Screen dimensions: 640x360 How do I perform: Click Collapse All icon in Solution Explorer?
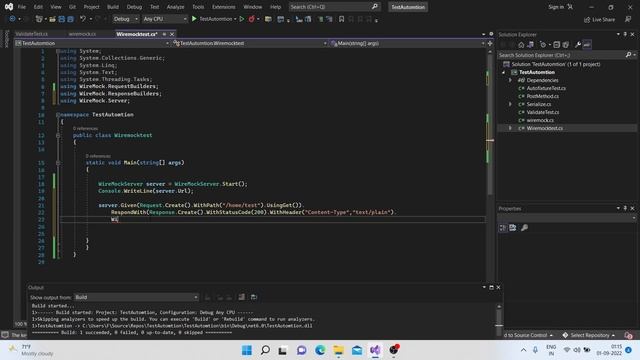(556, 44)
